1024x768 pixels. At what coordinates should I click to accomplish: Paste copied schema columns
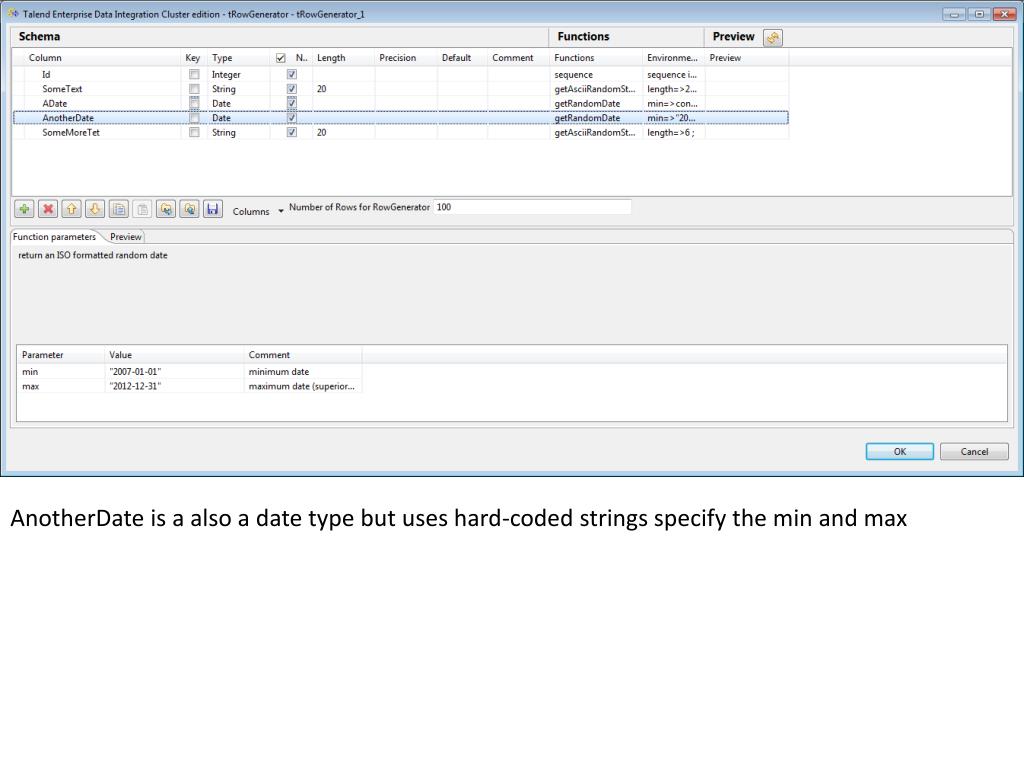142,209
